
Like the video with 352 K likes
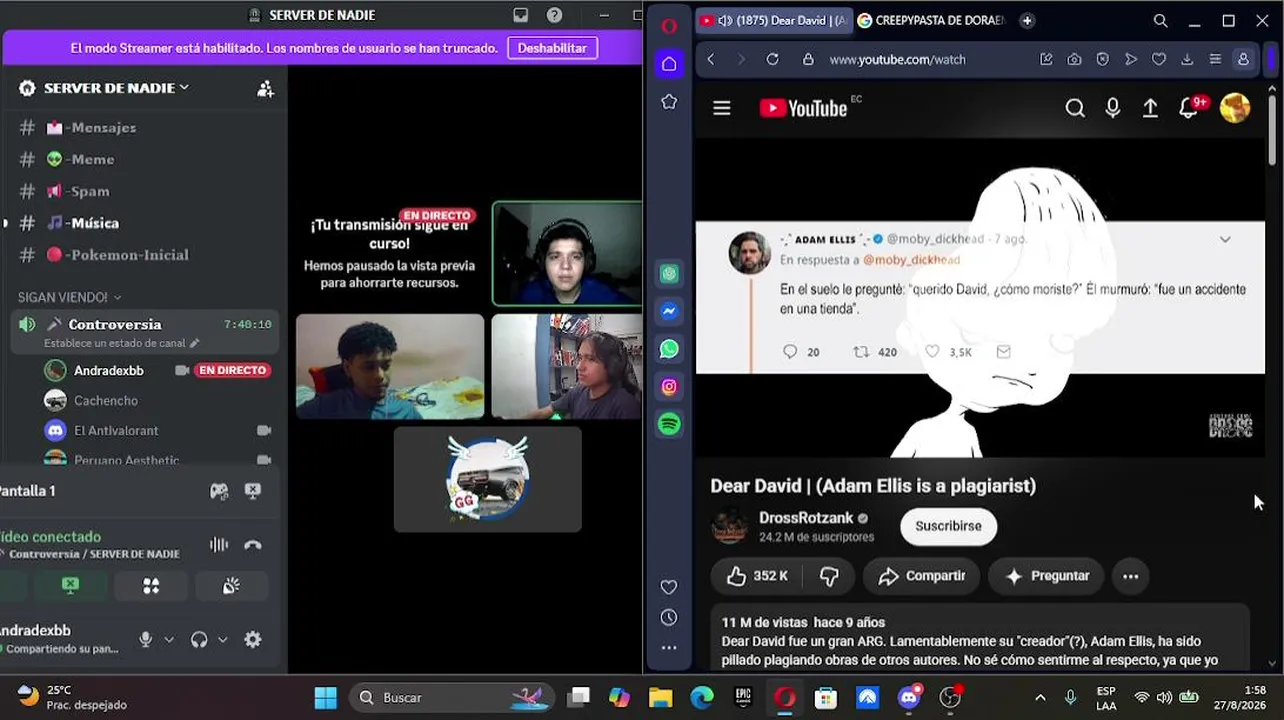point(756,576)
